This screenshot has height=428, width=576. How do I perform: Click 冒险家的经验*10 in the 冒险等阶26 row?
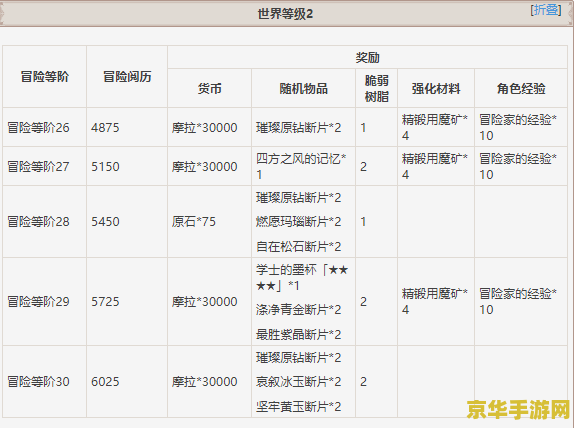tap(518, 127)
